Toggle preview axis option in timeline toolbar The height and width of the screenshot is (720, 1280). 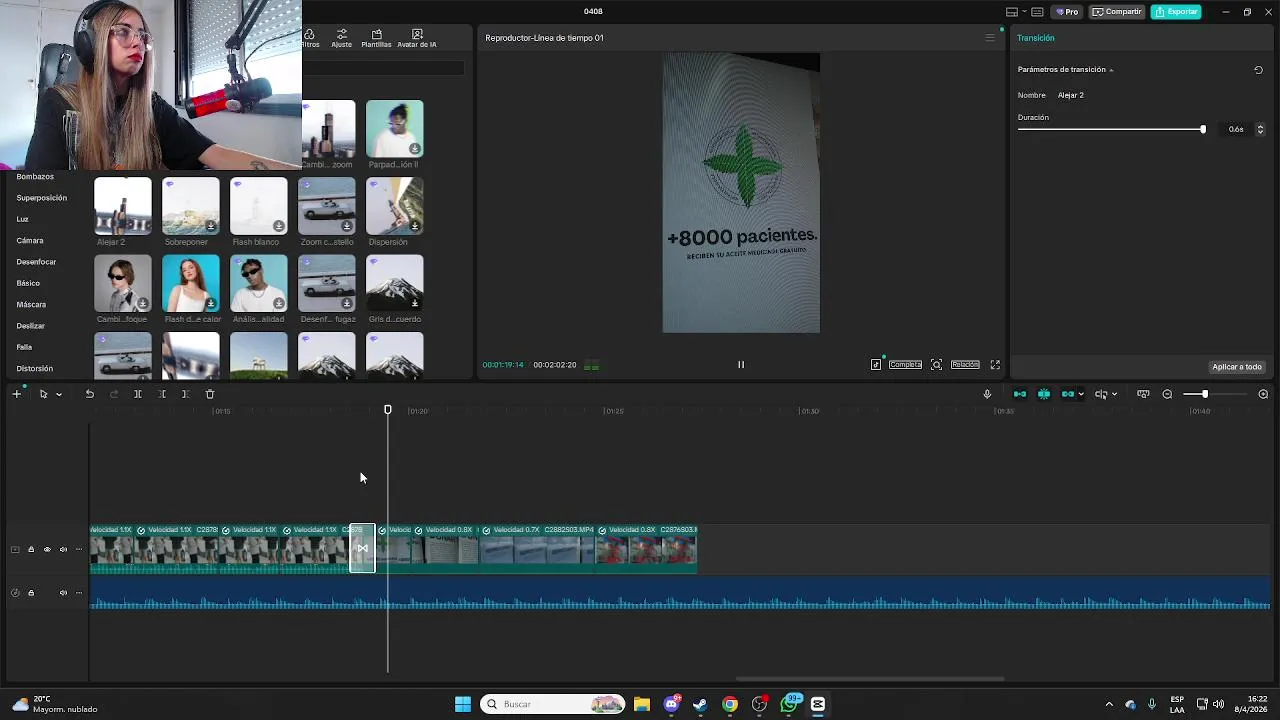(x=1101, y=394)
